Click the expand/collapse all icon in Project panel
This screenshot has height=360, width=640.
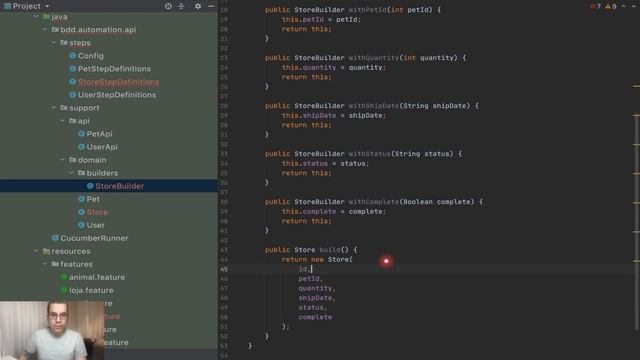click(x=182, y=6)
